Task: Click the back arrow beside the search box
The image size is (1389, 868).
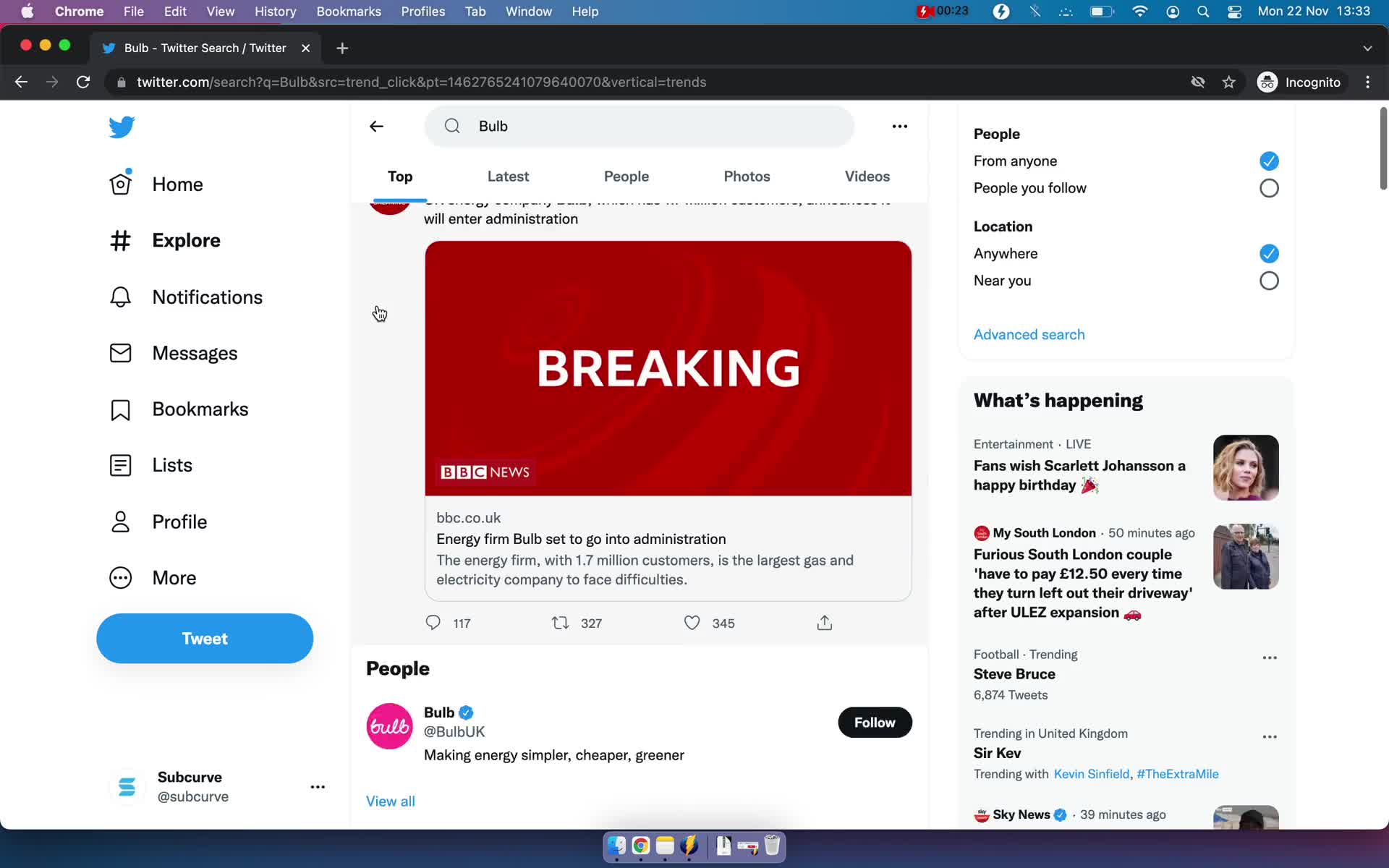Action: tap(376, 127)
